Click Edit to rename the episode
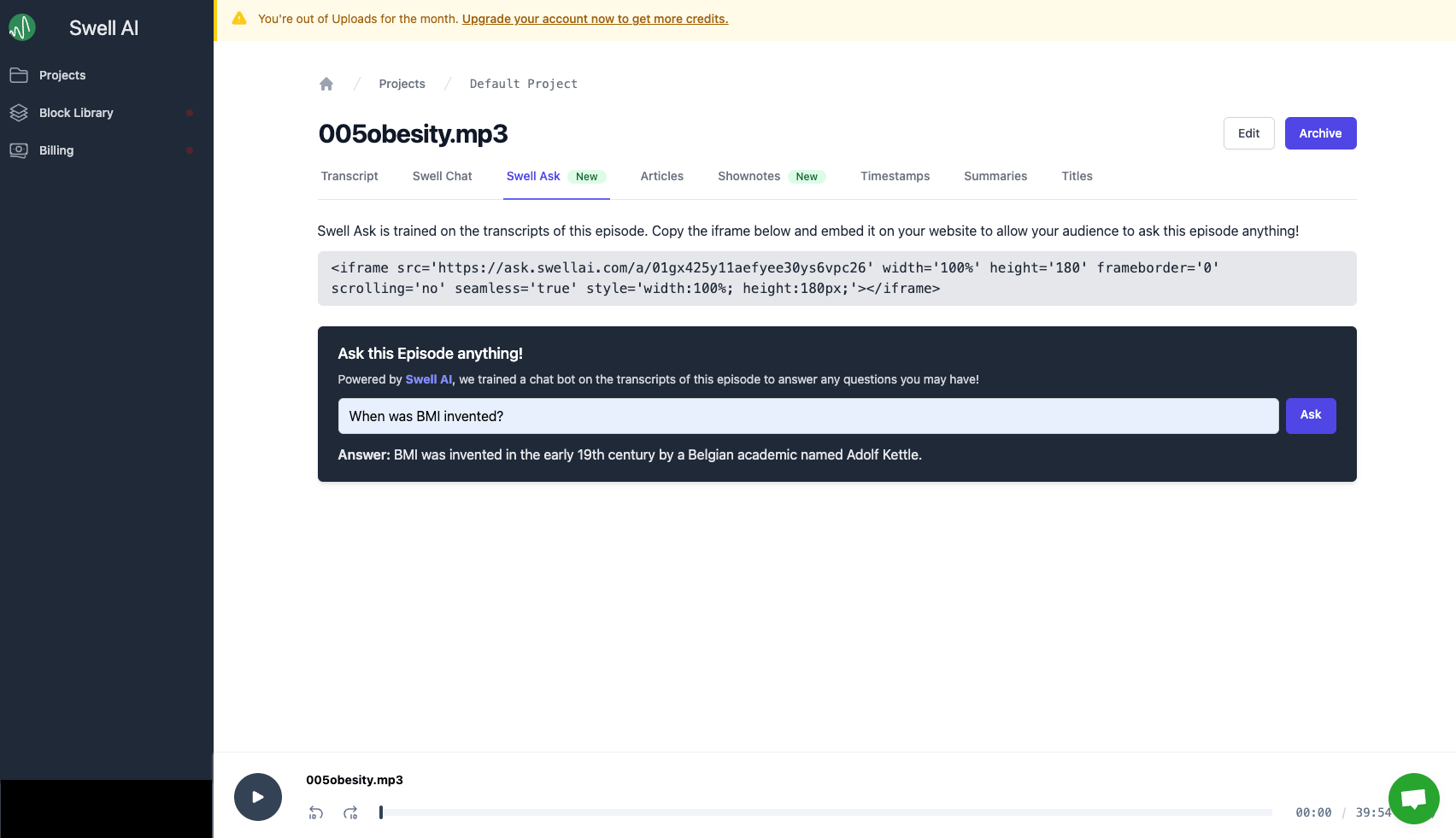The image size is (1456, 838). click(x=1248, y=133)
